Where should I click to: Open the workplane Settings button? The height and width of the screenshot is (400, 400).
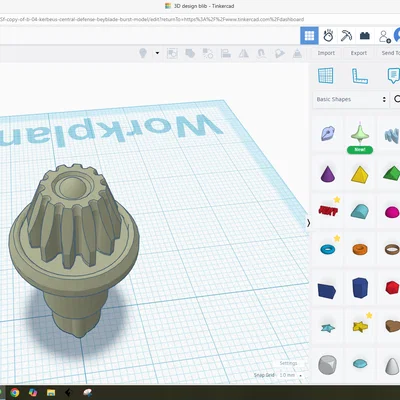coord(288,363)
